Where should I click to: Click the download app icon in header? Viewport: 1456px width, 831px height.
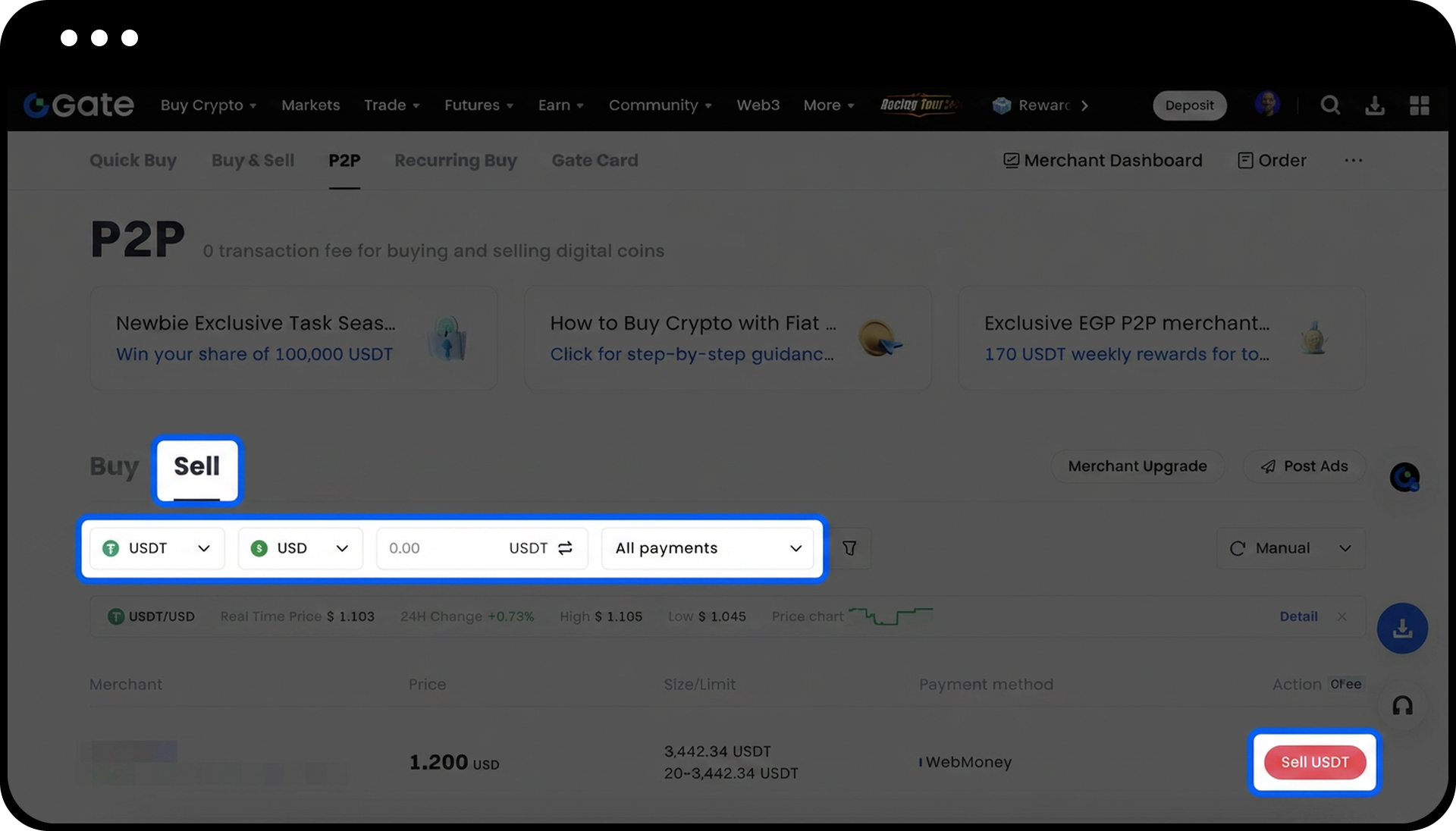coord(1375,105)
